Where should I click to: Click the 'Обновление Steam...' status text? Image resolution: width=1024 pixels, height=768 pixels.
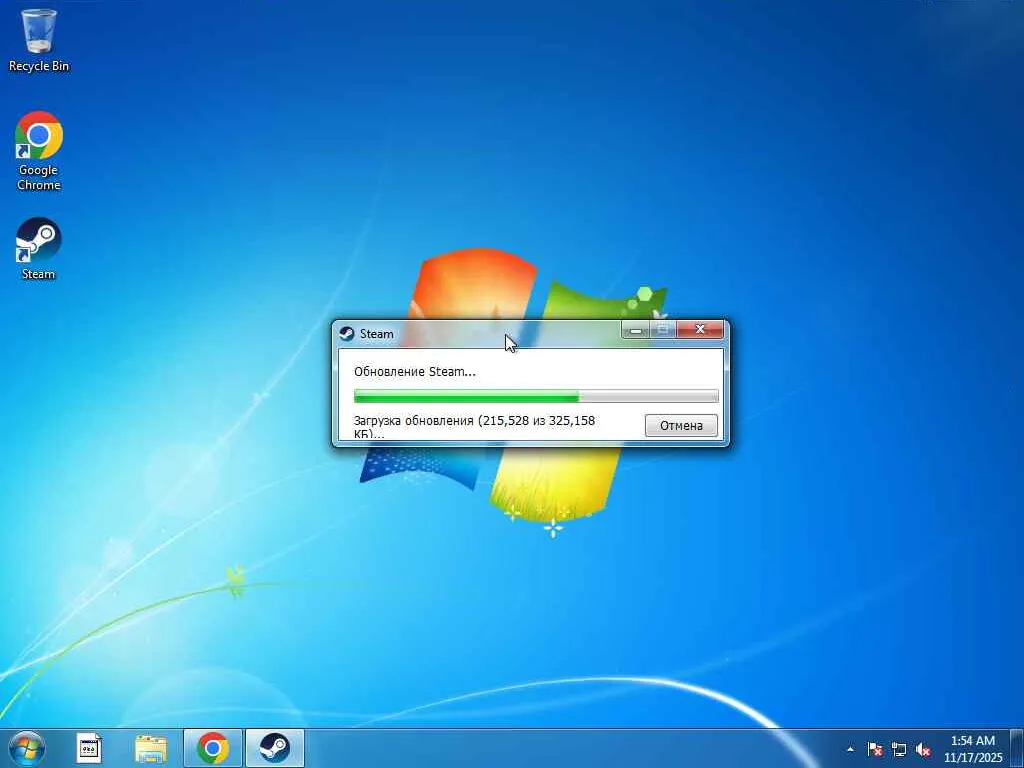(415, 372)
